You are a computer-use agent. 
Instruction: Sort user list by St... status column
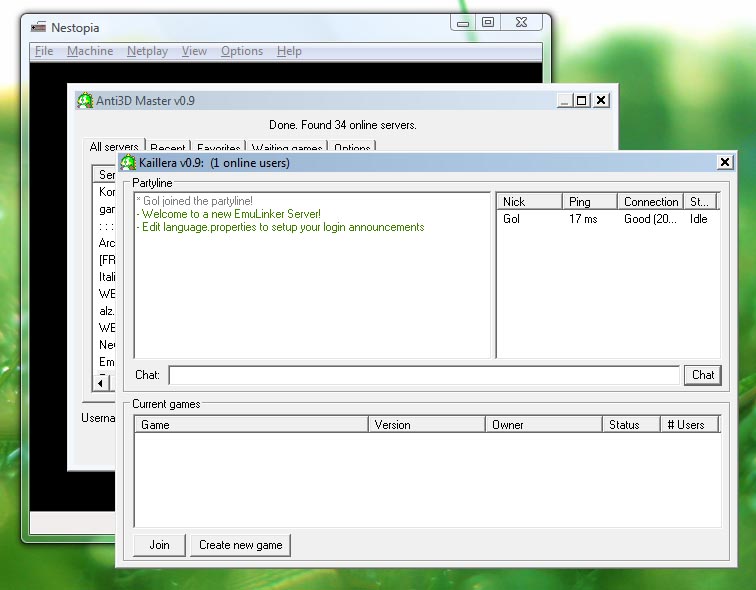coord(700,201)
